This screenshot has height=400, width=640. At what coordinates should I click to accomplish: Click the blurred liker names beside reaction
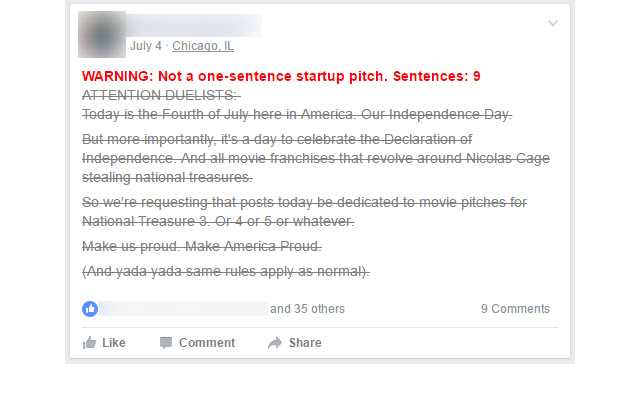pyautogui.click(x=183, y=309)
